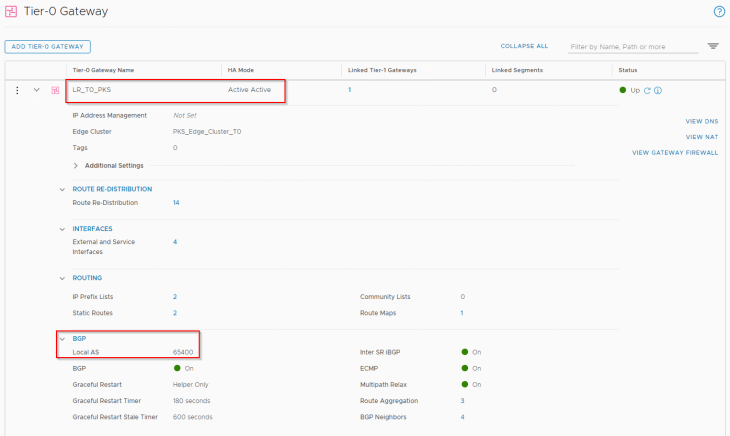Click Add Tier-0 Gateway button
Image resolution: width=730 pixels, height=436 pixels.
pyautogui.click(x=47, y=46)
